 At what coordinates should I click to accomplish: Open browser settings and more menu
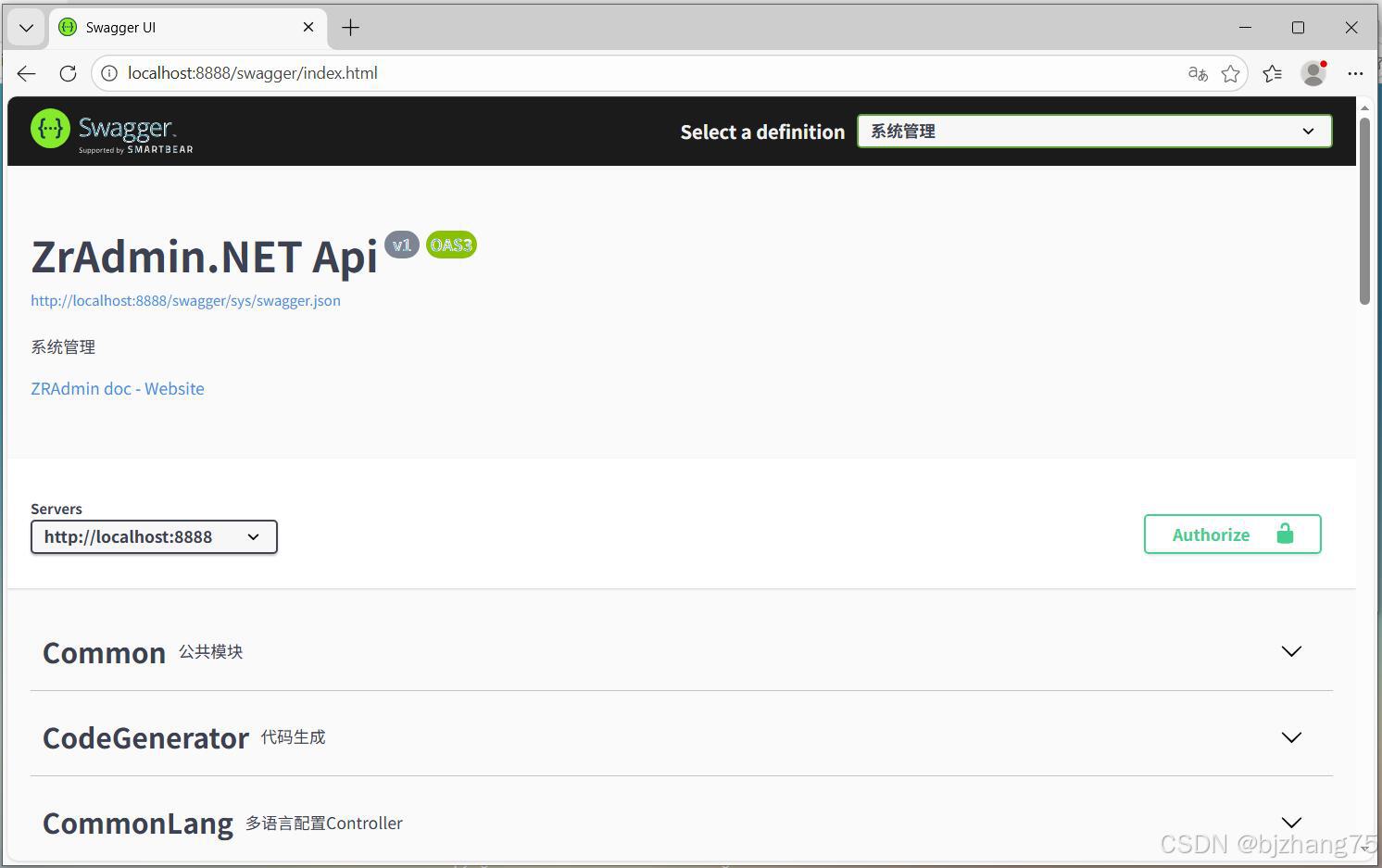(x=1355, y=73)
